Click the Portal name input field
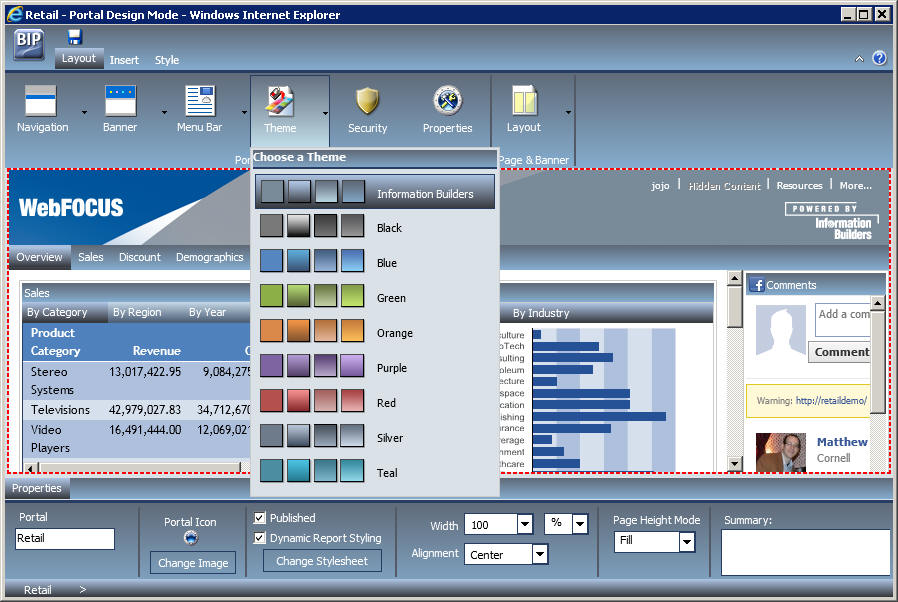This screenshot has width=898, height=602. pyautogui.click(x=65, y=538)
